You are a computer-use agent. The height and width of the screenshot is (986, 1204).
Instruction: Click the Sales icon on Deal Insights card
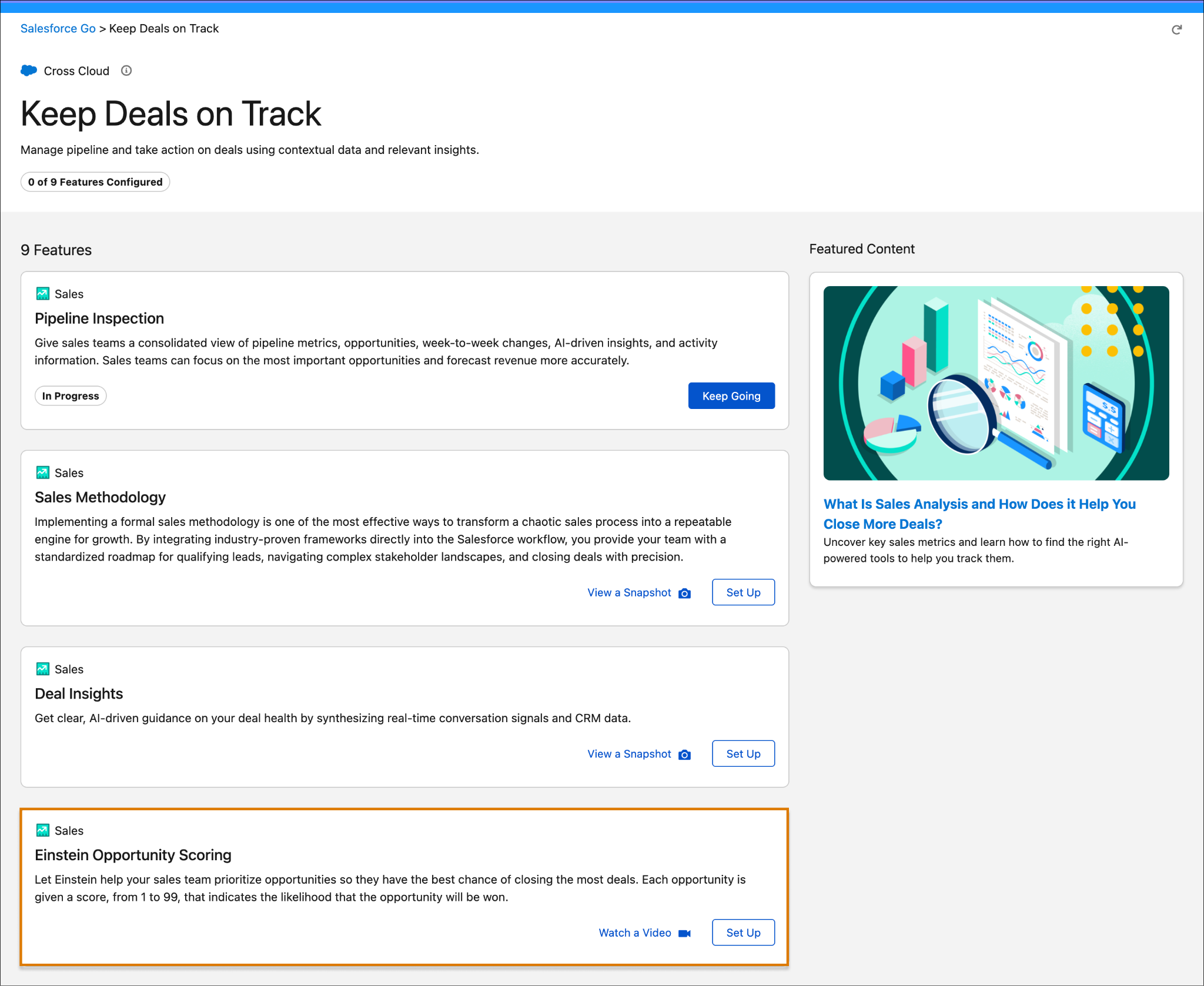(43, 669)
